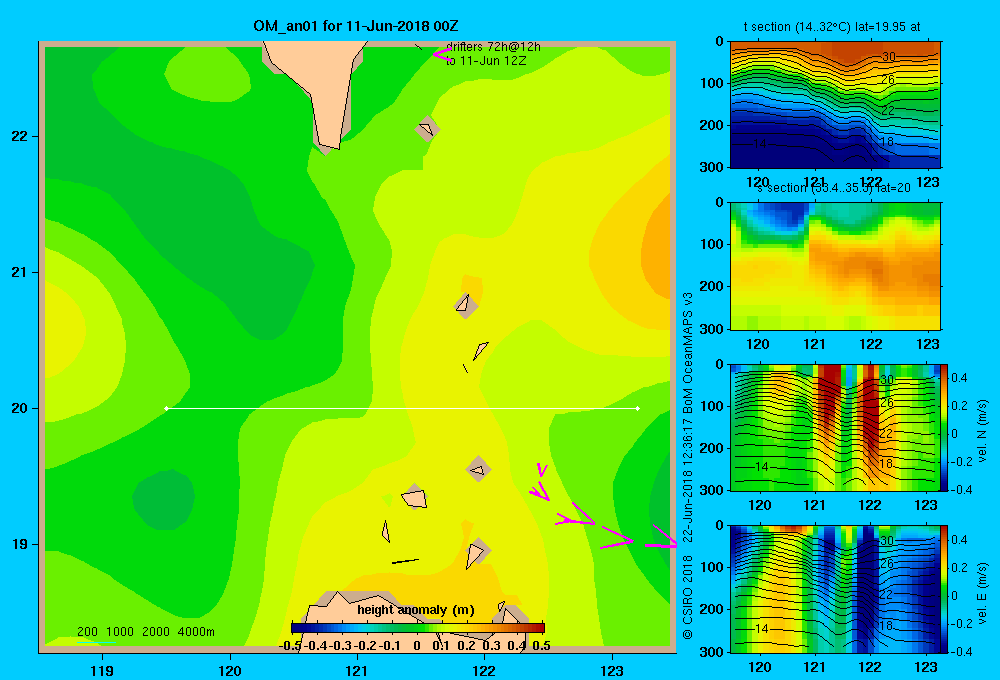This screenshot has width=1000, height=680.
Task: Select the '200 1000 2000 4000m' depth legend
Action: [x=145, y=632]
